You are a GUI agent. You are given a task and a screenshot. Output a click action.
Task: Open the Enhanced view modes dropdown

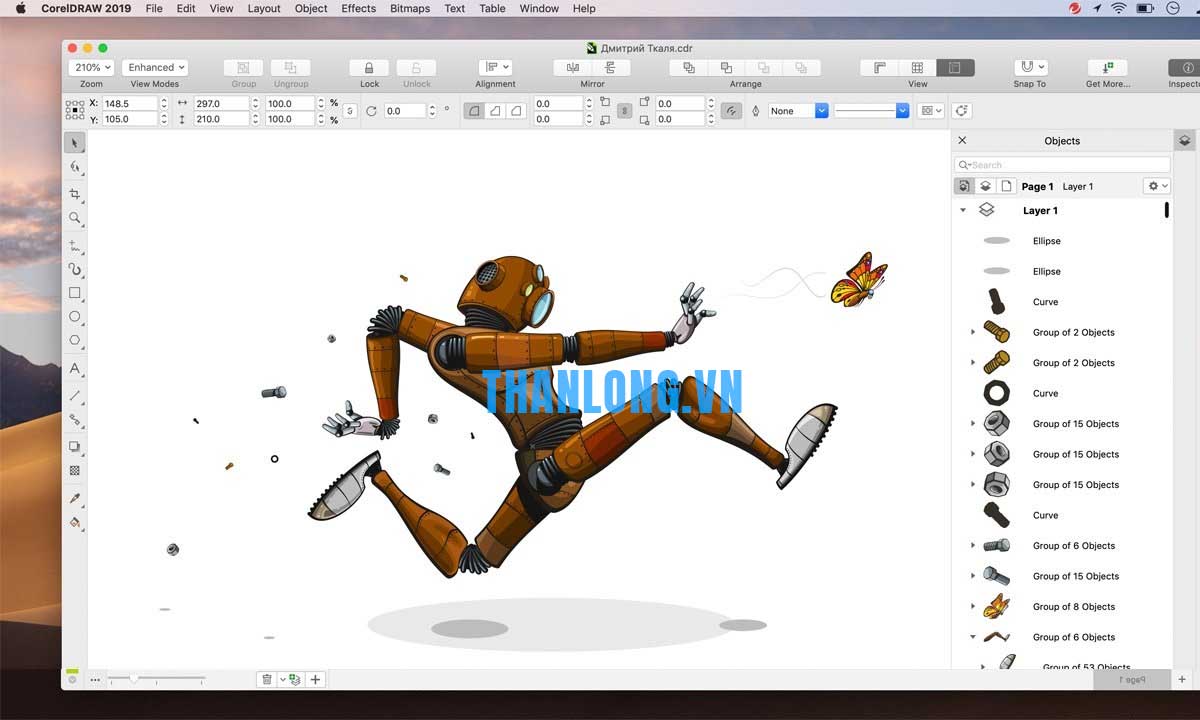(156, 68)
